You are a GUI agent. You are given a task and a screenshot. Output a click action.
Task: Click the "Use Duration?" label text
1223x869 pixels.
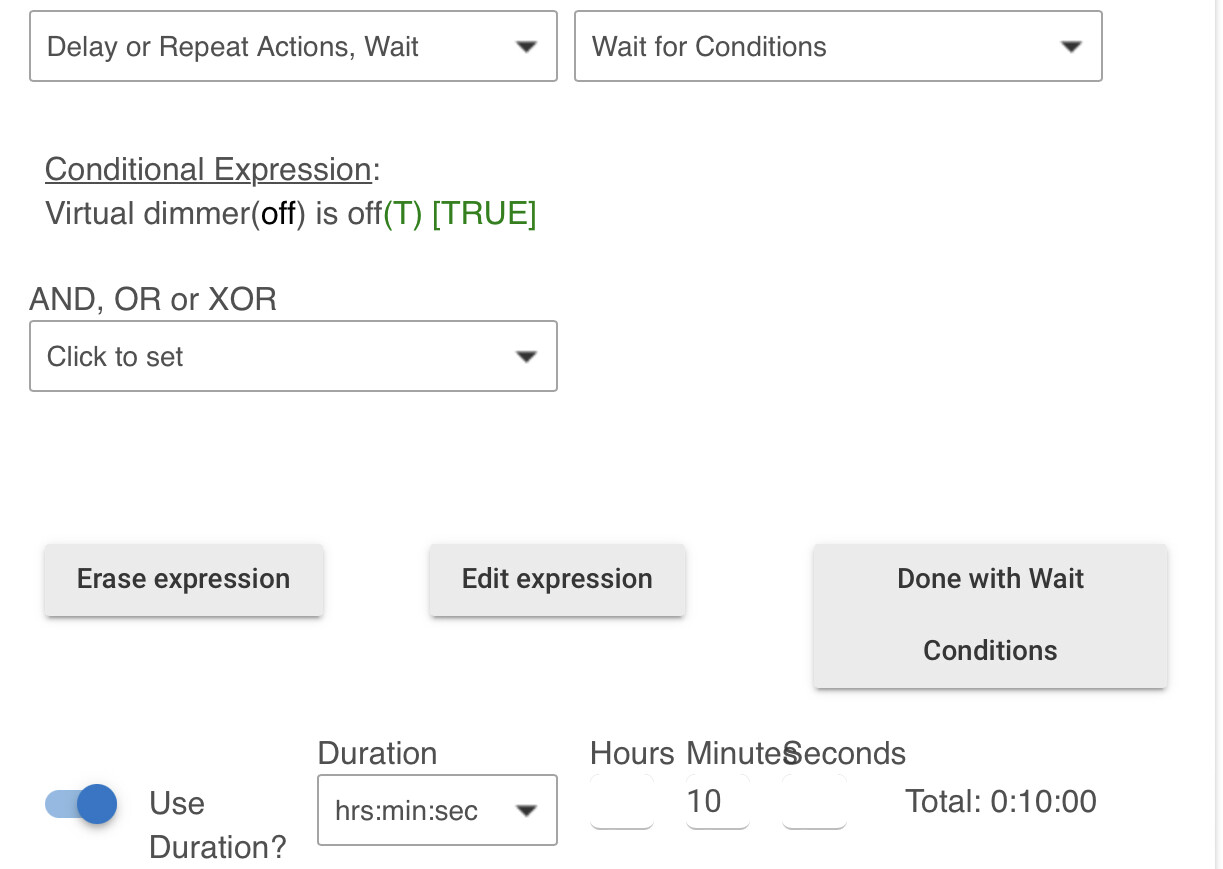[x=217, y=825]
